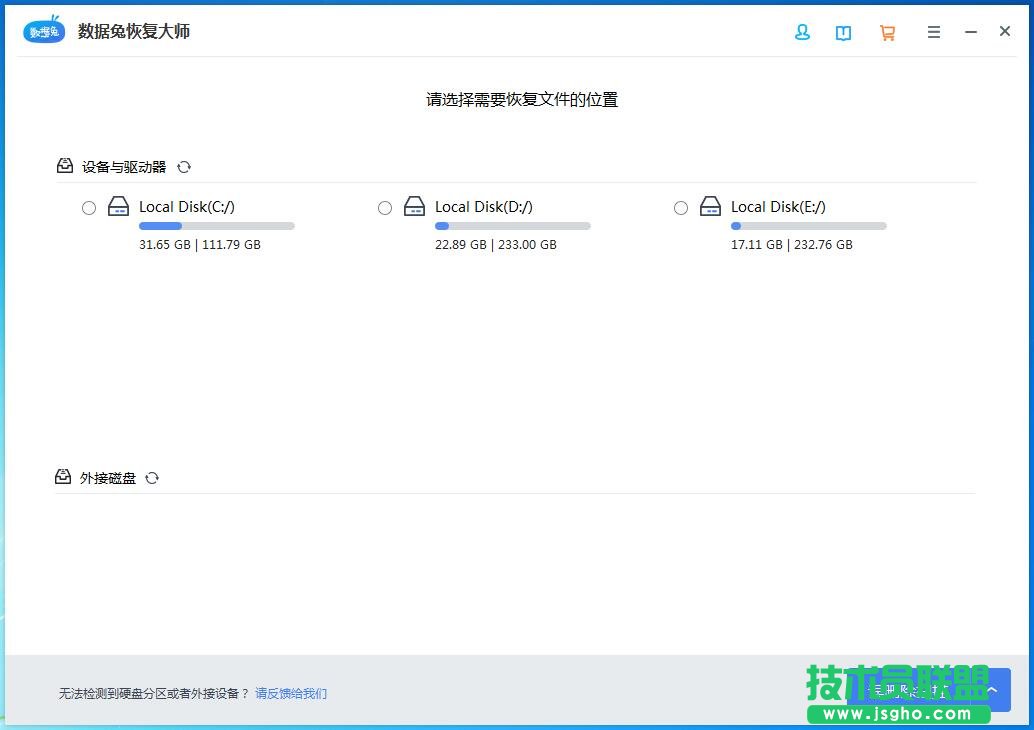The width and height of the screenshot is (1034, 730).
Task: Click the C drive usage progress bar
Action: coord(216,226)
